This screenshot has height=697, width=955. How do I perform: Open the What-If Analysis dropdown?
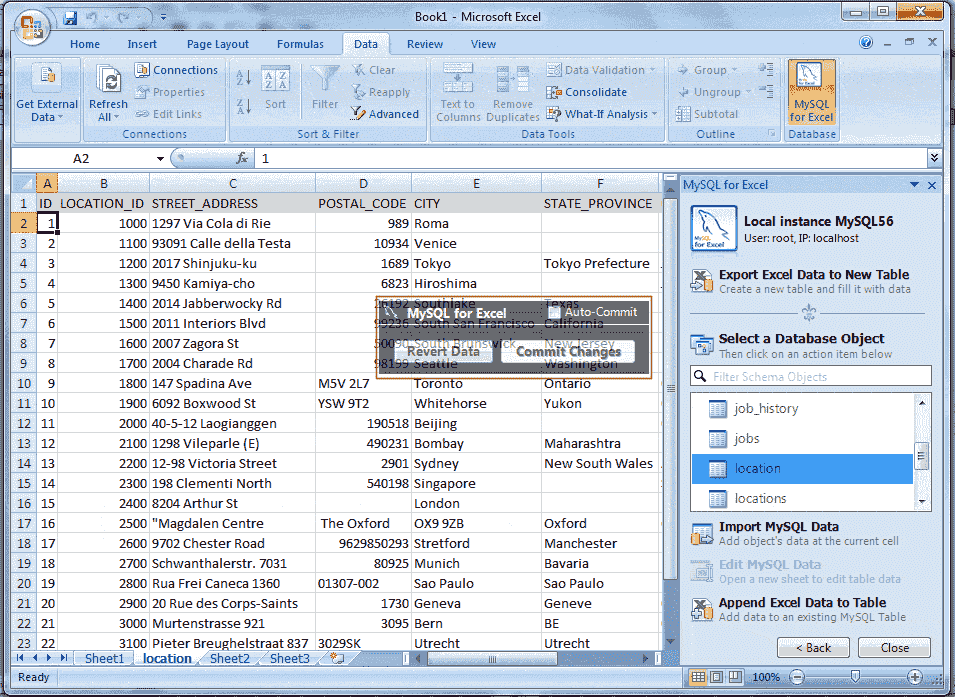(600, 114)
